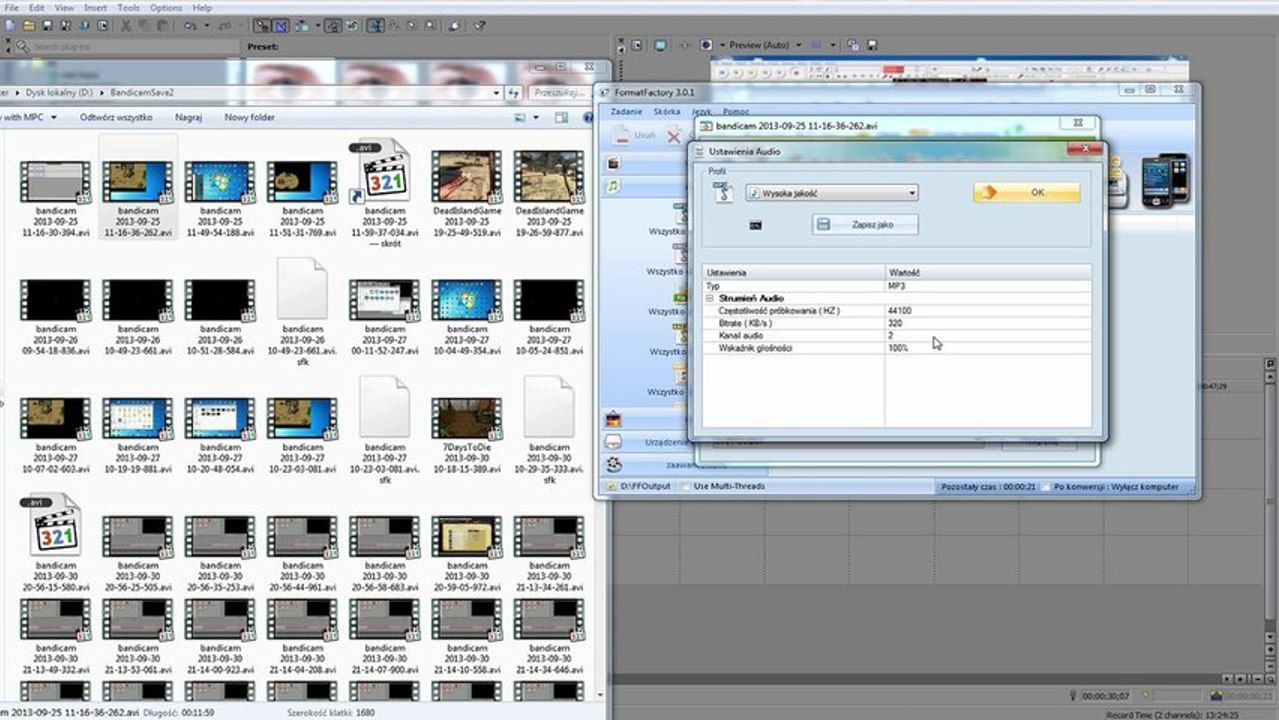This screenshot has height=720, width=1279.
Task: Click BandicamSave2 in the Explorer address bar
Action: pyautogui.click(x=142, y=92)
